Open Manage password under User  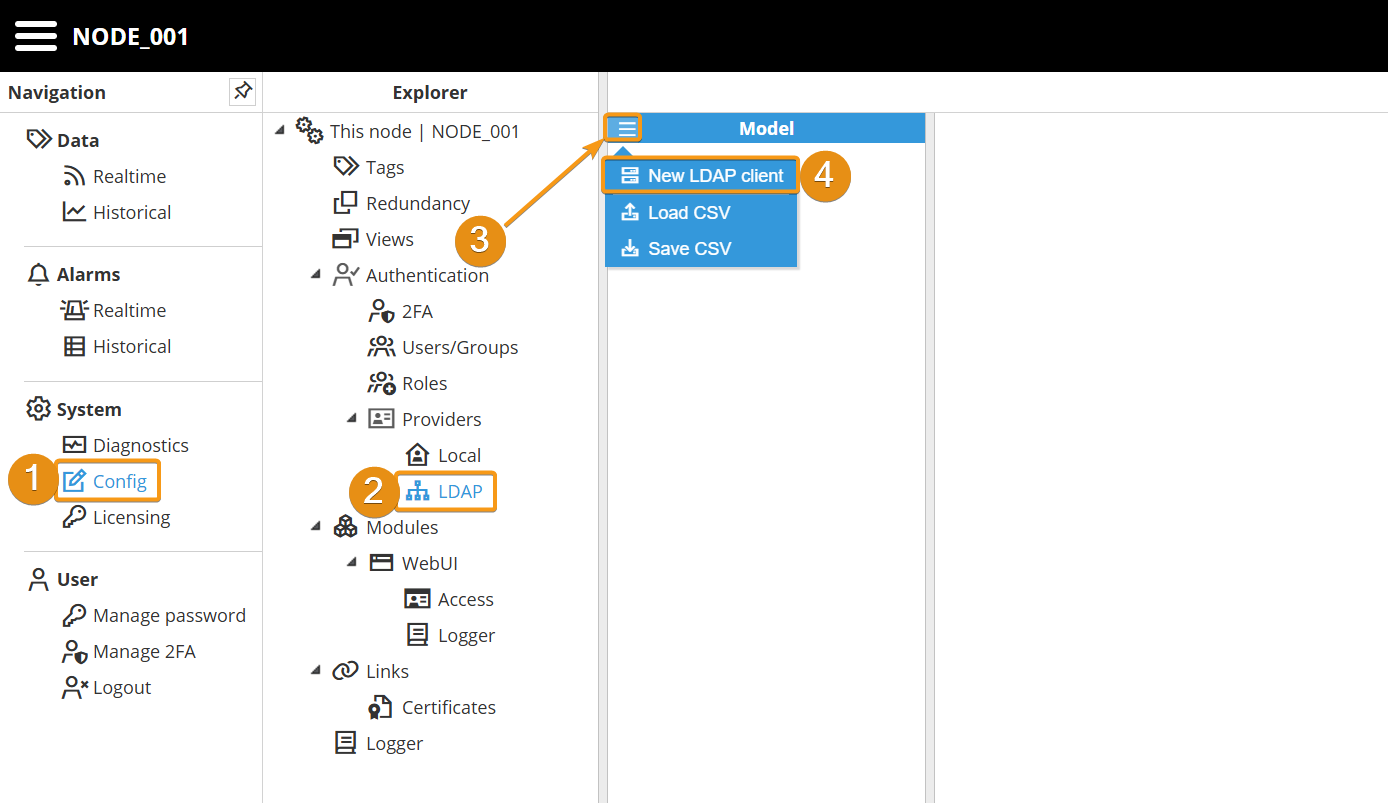click(x=168, y=616)
